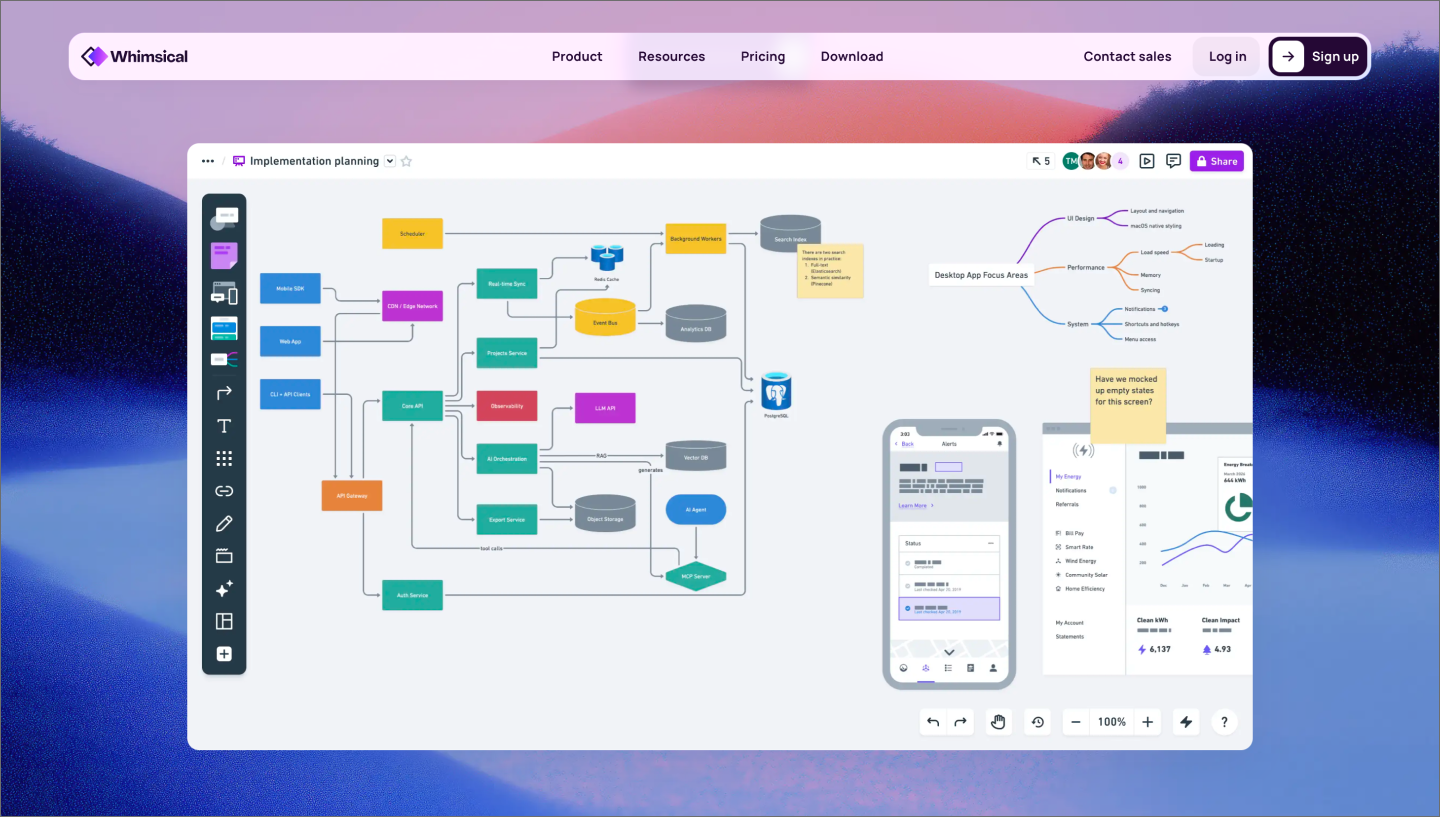Viewport: 1440px width, 817px height.
Task: Select the PostgreSQL database icon
Action: (776, 392)
